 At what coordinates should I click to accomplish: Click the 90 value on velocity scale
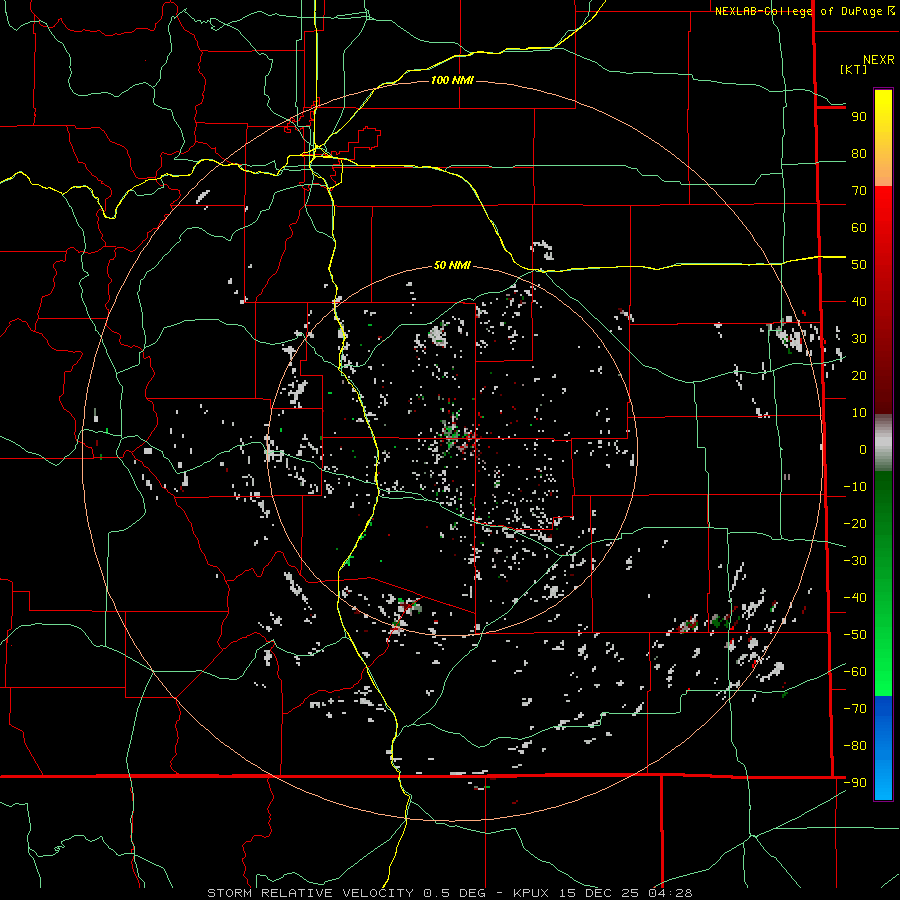tap(859, 117)
